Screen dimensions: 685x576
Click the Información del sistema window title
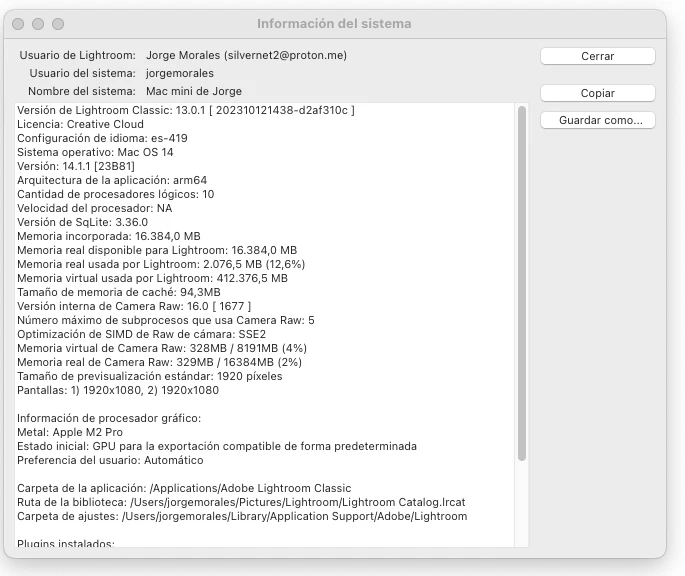click(x=334, y=24)
